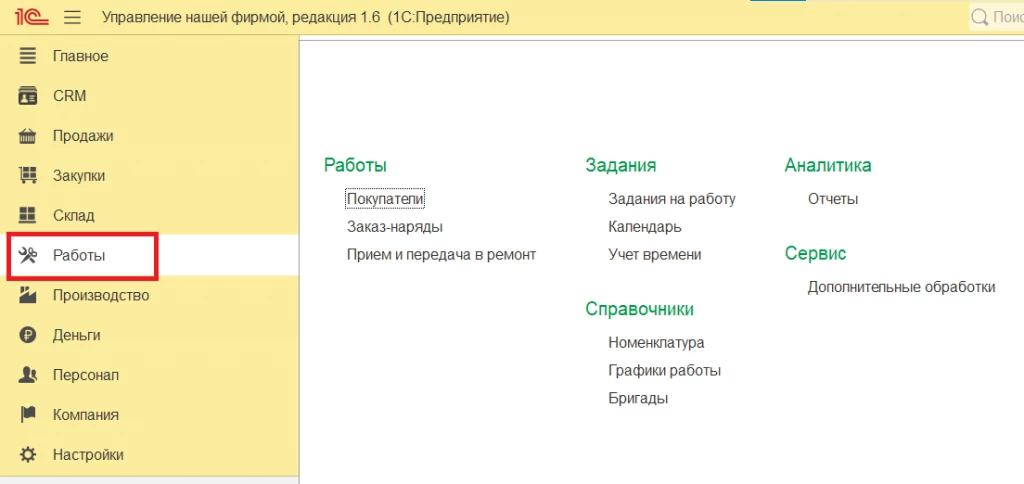Click the Компания flag icon
The height and width of the screenshot is (484, 1024).
(x=27, y=415)
